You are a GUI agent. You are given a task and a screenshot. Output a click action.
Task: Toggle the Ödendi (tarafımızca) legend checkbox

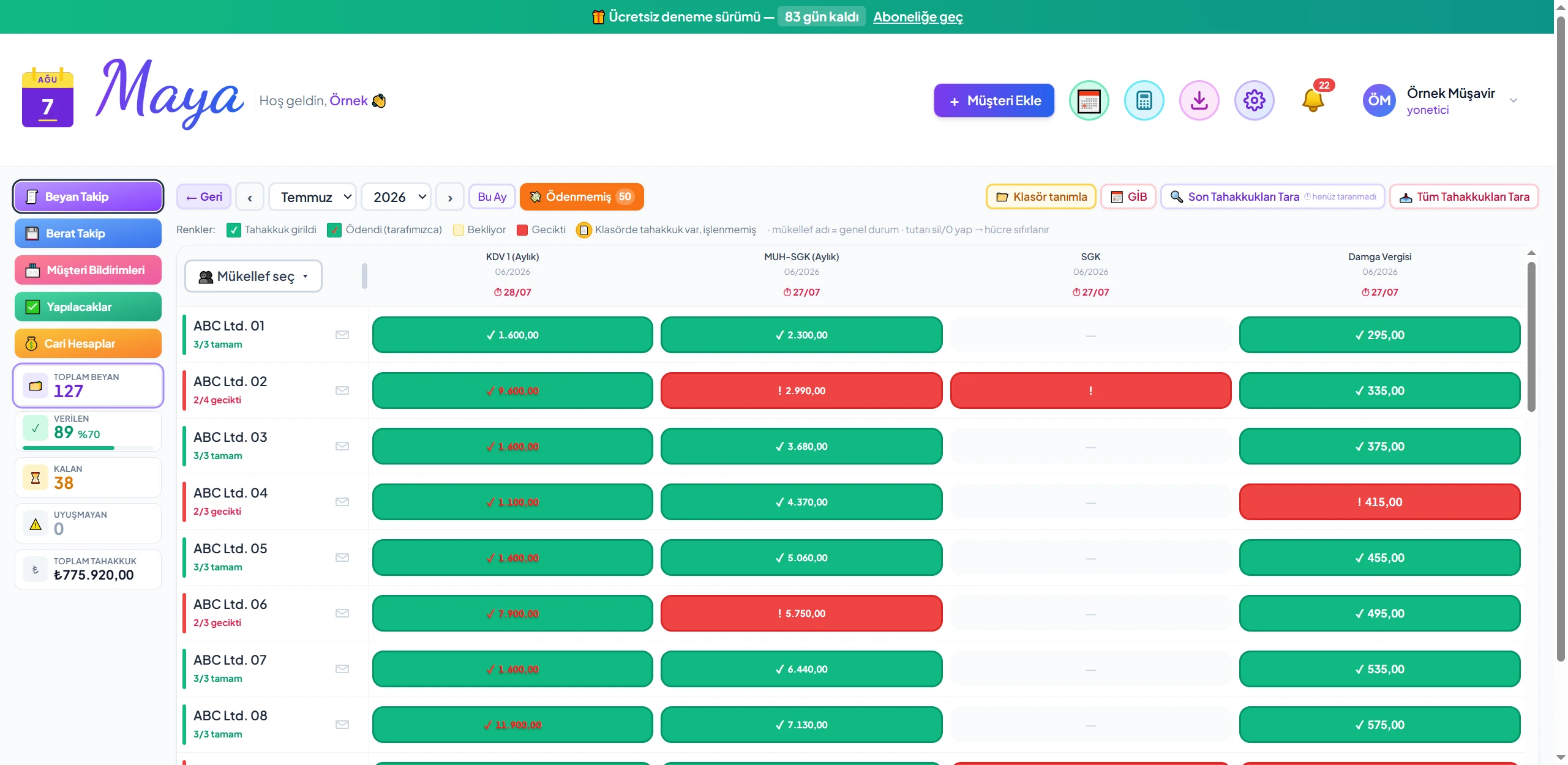click(334, 230)
